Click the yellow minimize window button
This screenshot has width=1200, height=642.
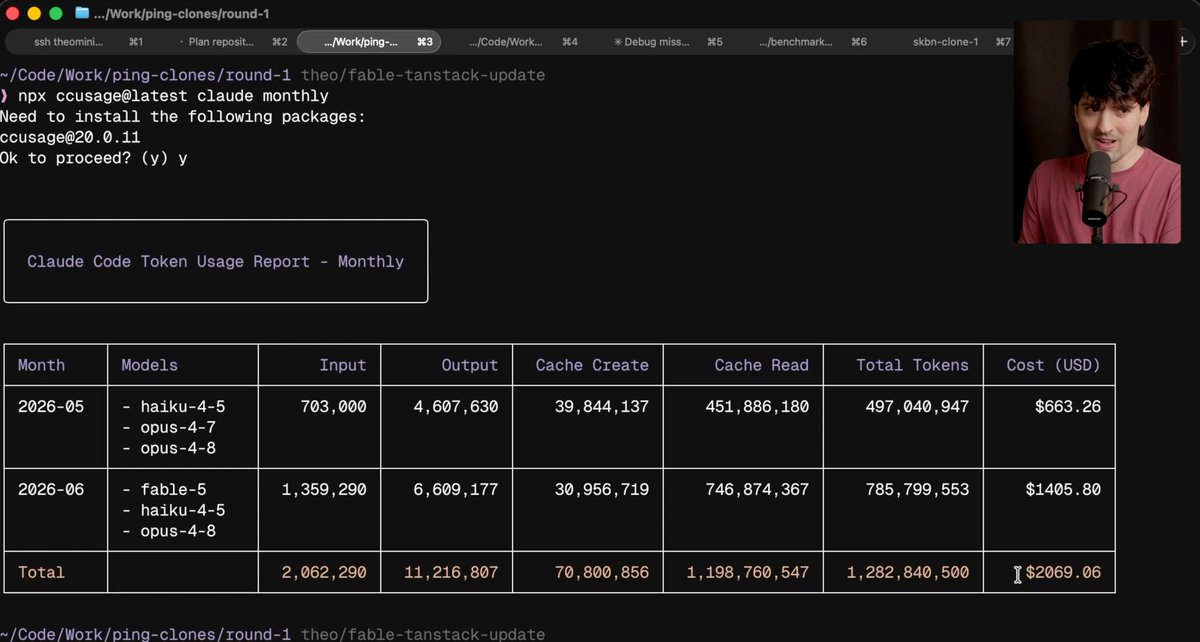point(34,14)
